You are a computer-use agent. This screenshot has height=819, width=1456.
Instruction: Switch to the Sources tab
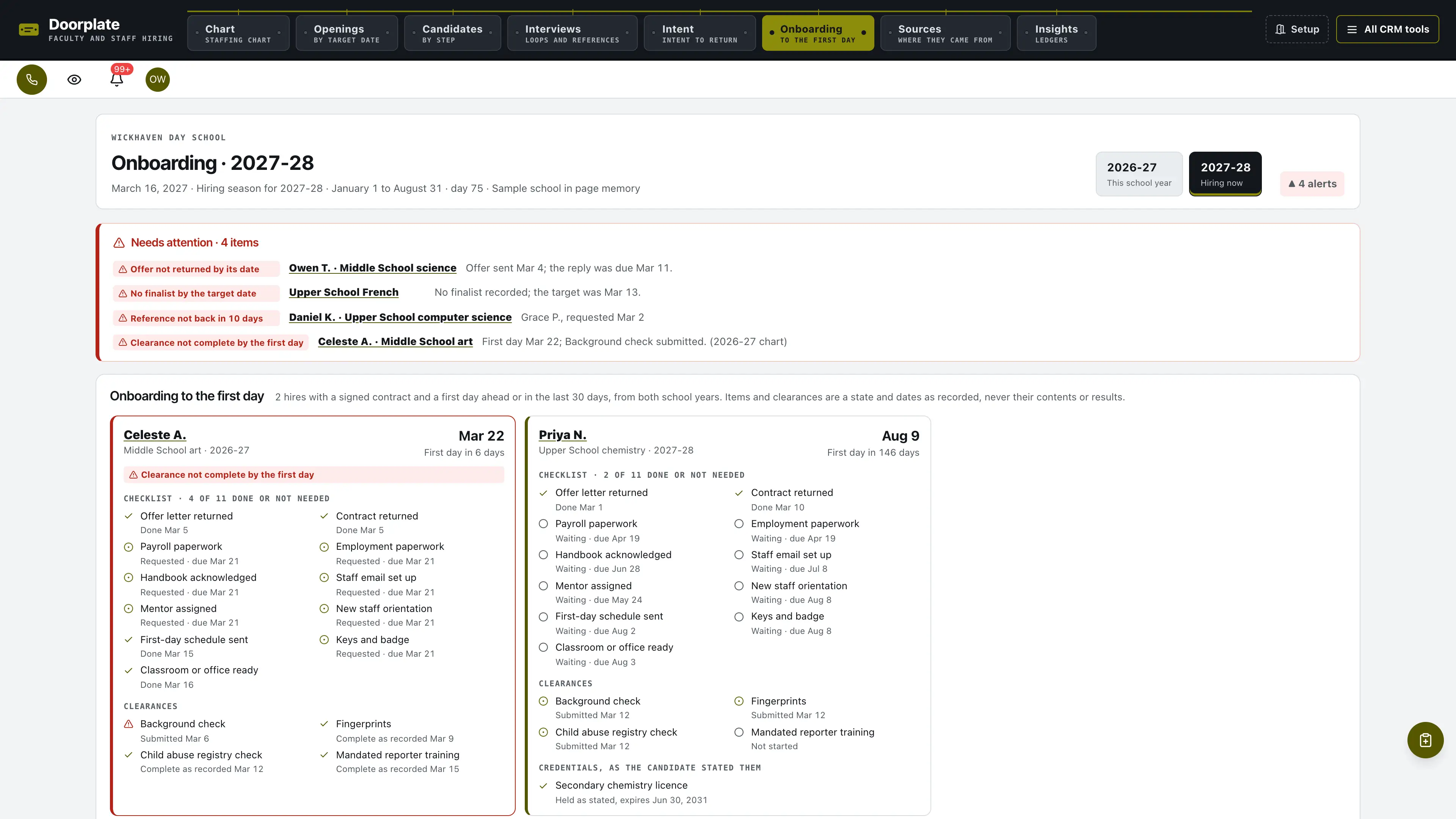coord(945,33)
